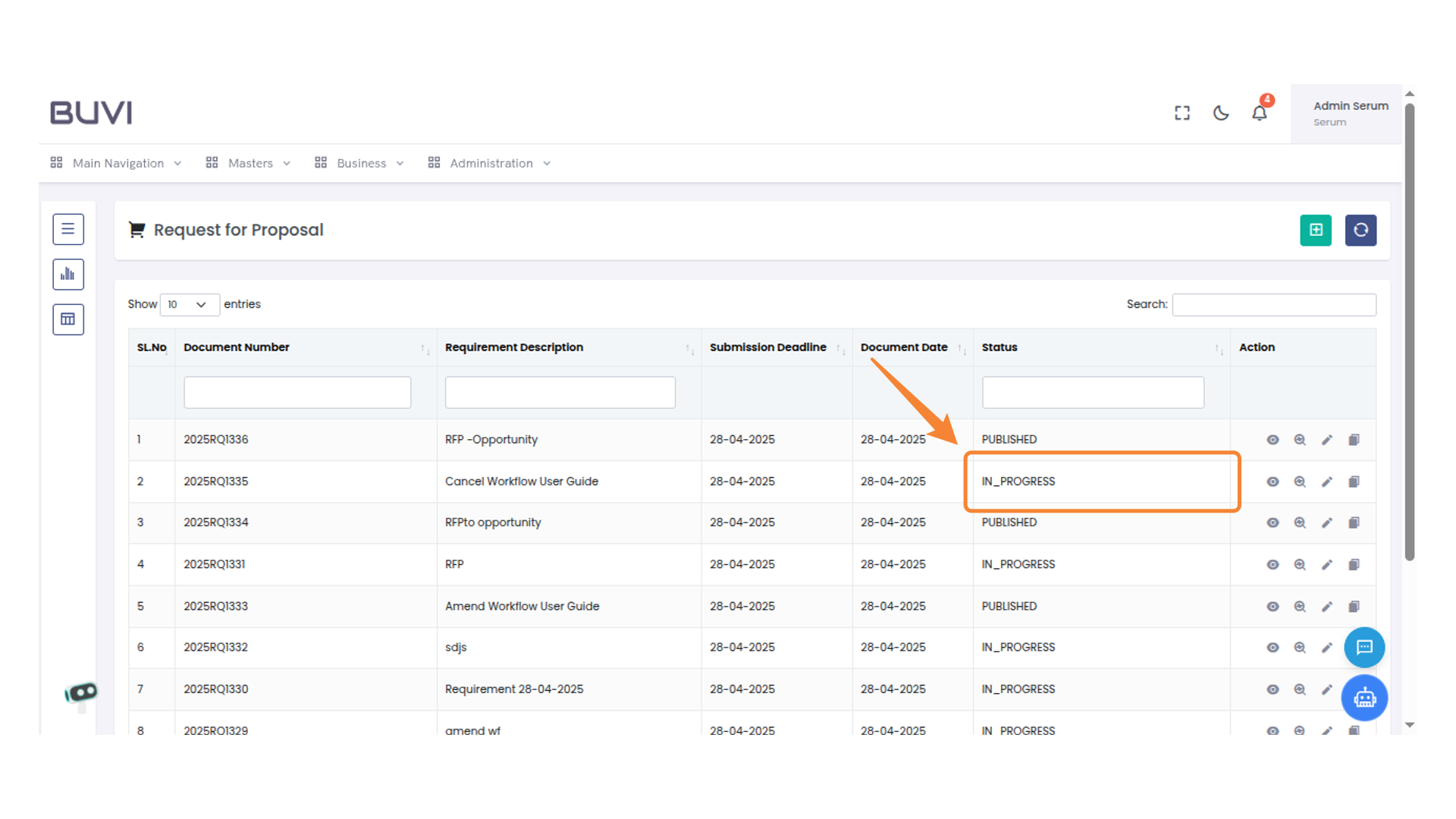
Task: Click the eye view icon for 2025RQ1331
Action: (x=1272, y=564)
